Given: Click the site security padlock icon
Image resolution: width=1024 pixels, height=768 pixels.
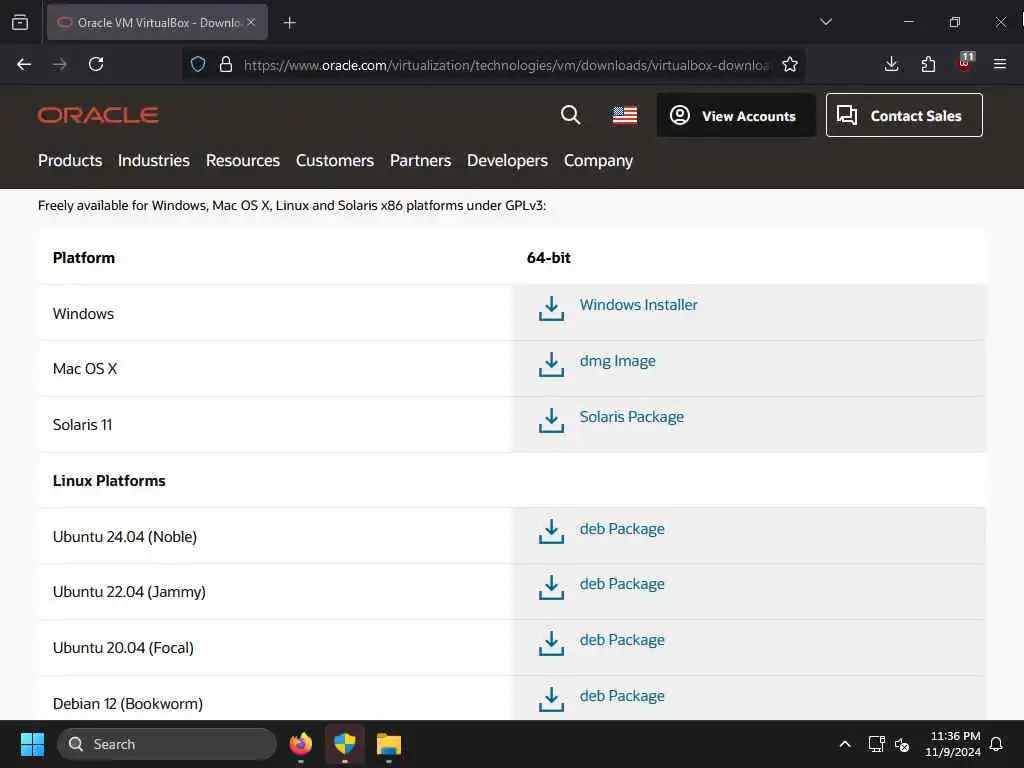Looking at the screenshot, I should pos(226,64).
